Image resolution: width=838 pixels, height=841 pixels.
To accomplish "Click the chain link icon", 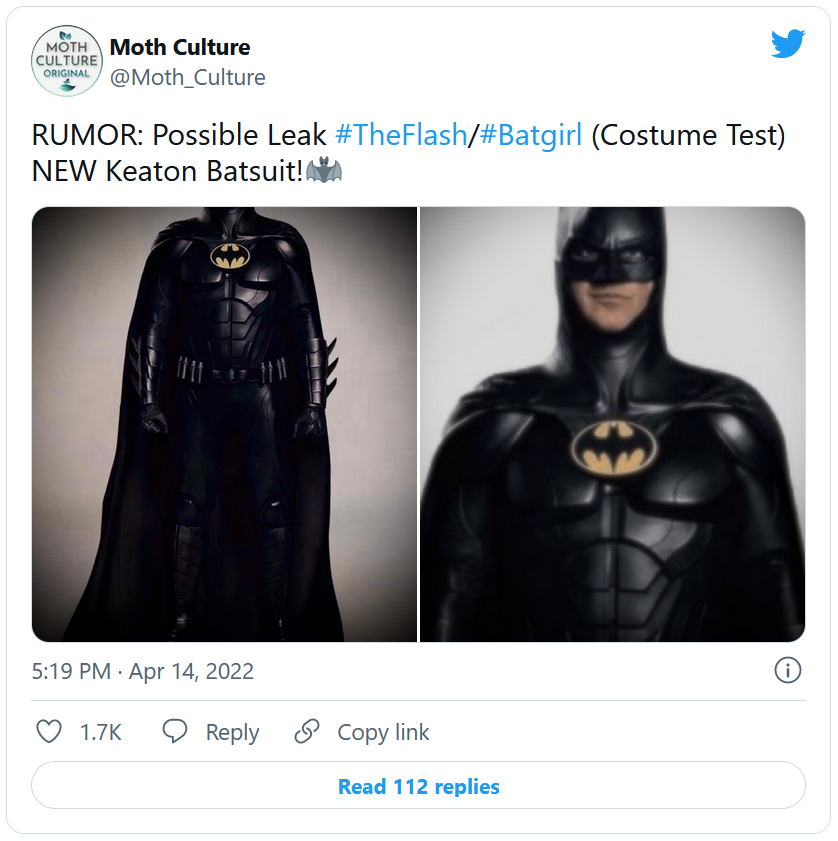I will 306,732.
